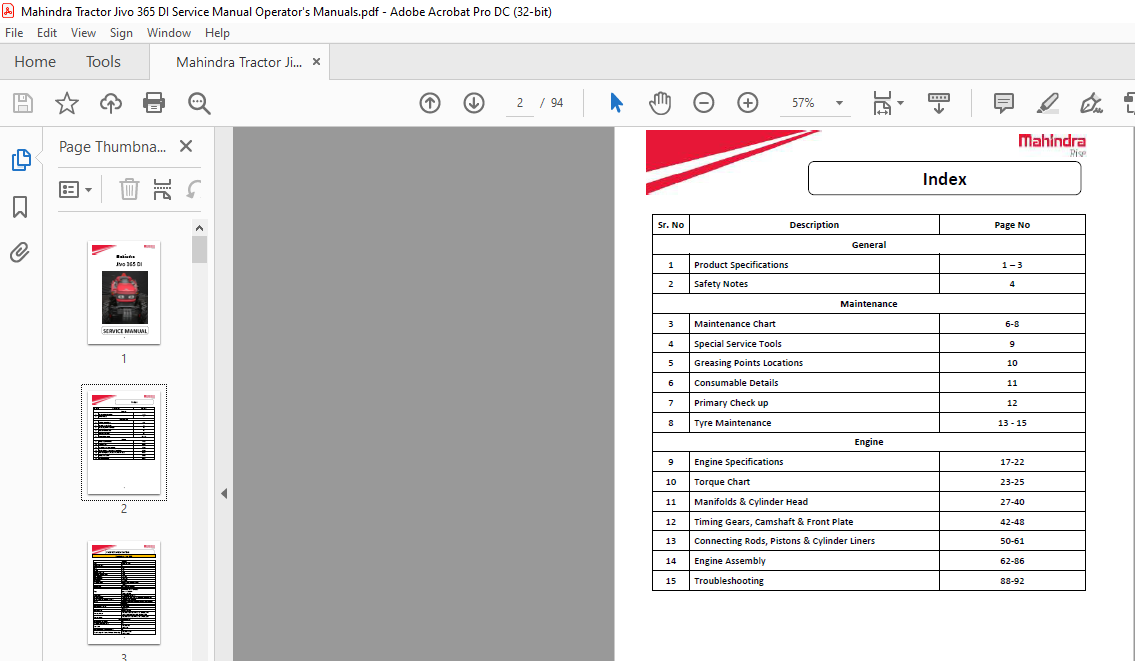Image resolution: width=1135 pixels, height=661 pixels.
Task: Select page 1 cover thumbnail
Action: [124, 292]
